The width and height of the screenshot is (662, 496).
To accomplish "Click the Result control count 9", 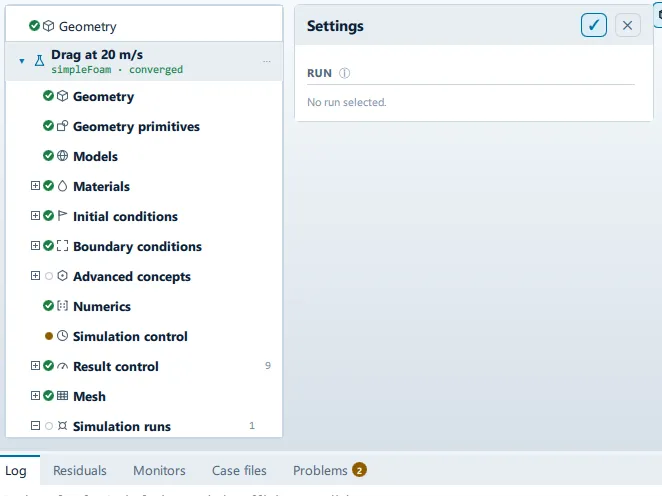I will (268, 366).
